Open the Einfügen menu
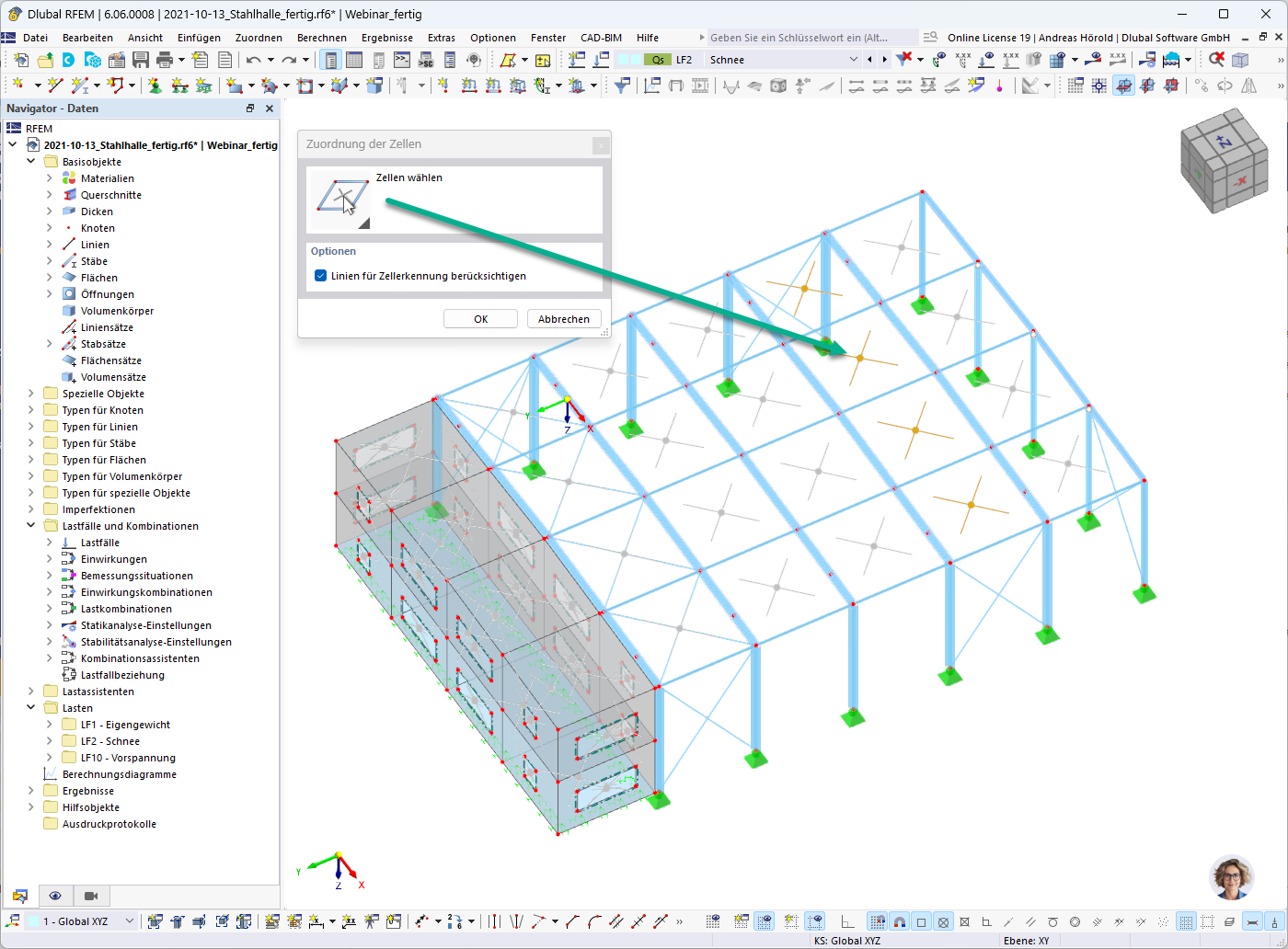 click(x=199, y=38)
